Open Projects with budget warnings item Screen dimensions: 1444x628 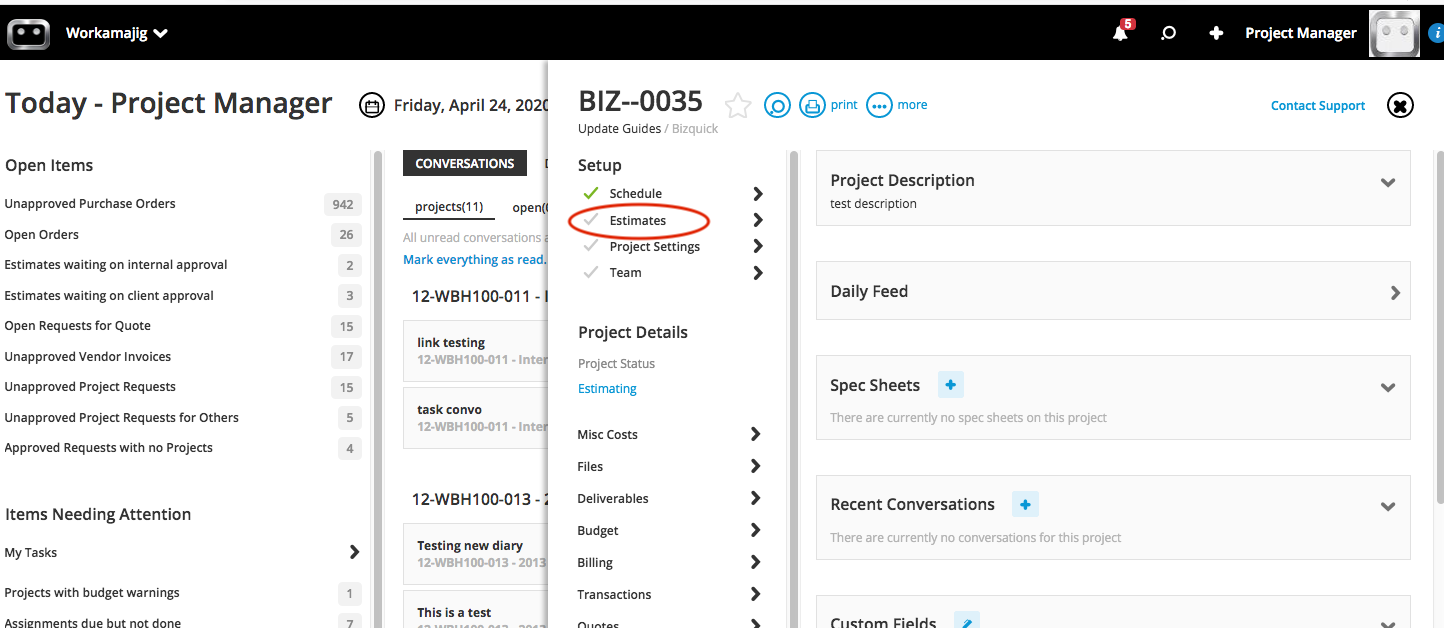92,593
